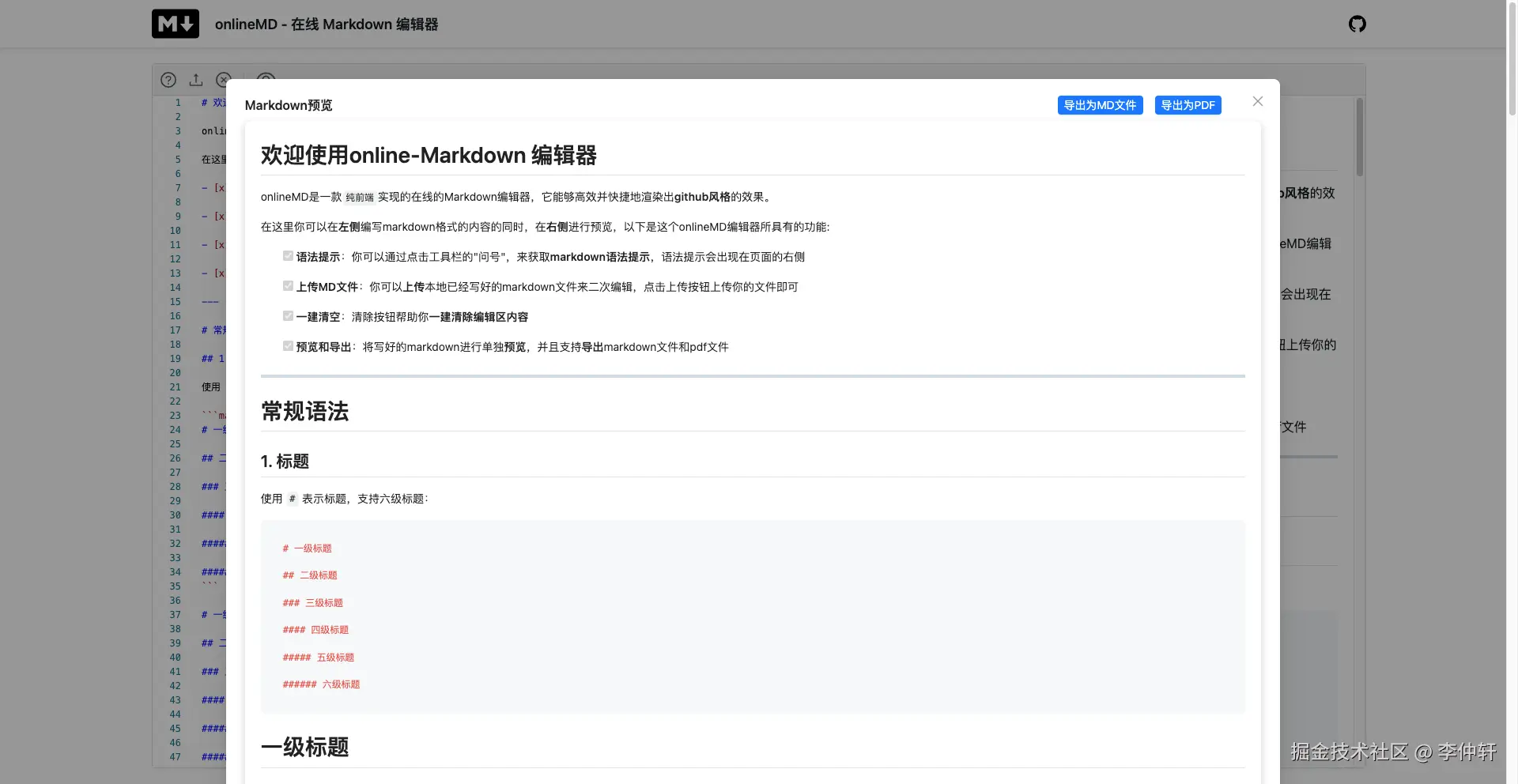Image resolution: width=1518 pixels, height=784 pixels.
Task: Click the browser page vertical scrollbar
Action: pyautogui.click(x=1512, y=59)
